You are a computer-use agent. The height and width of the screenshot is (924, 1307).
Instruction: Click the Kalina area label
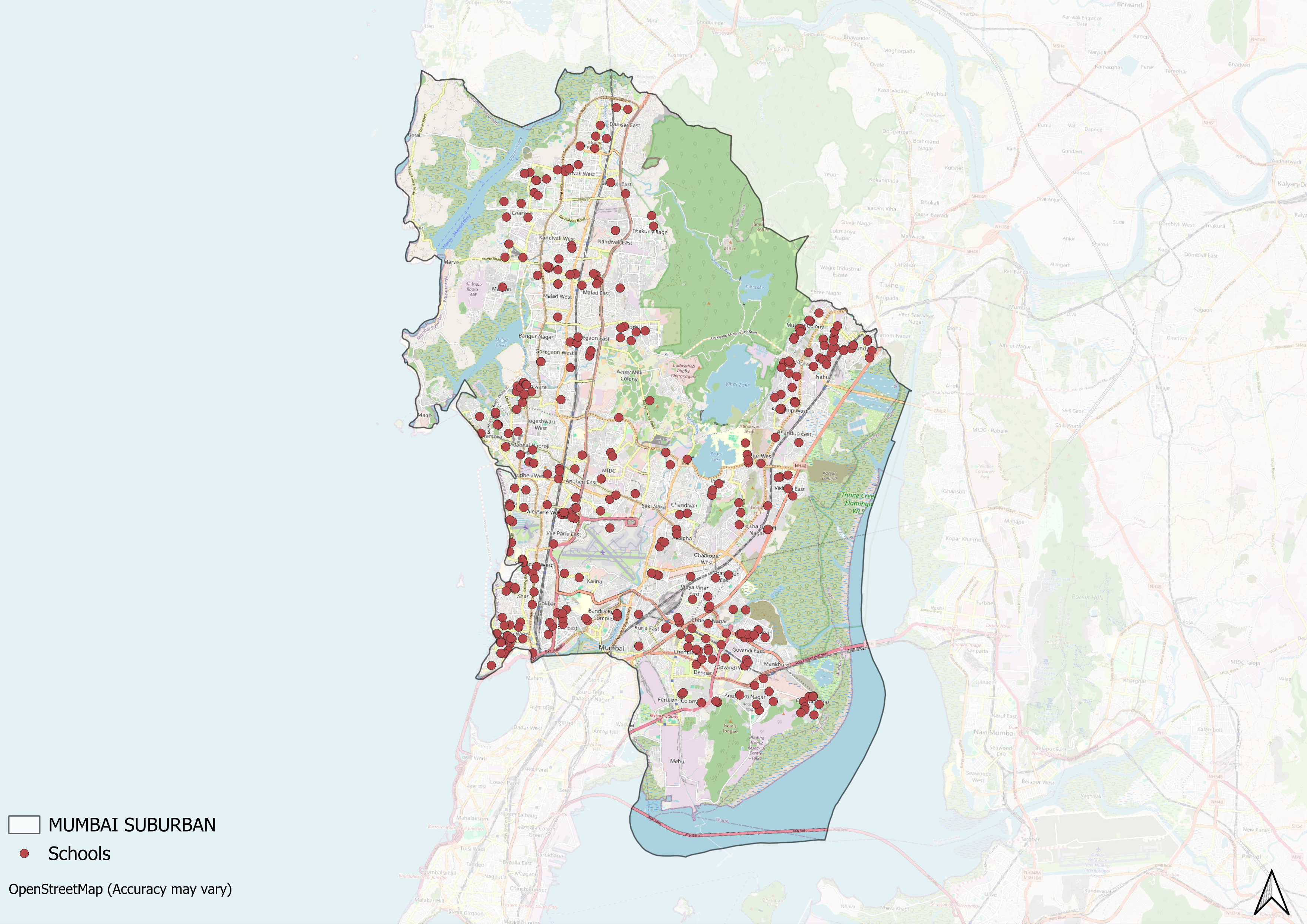pos(594,582)
